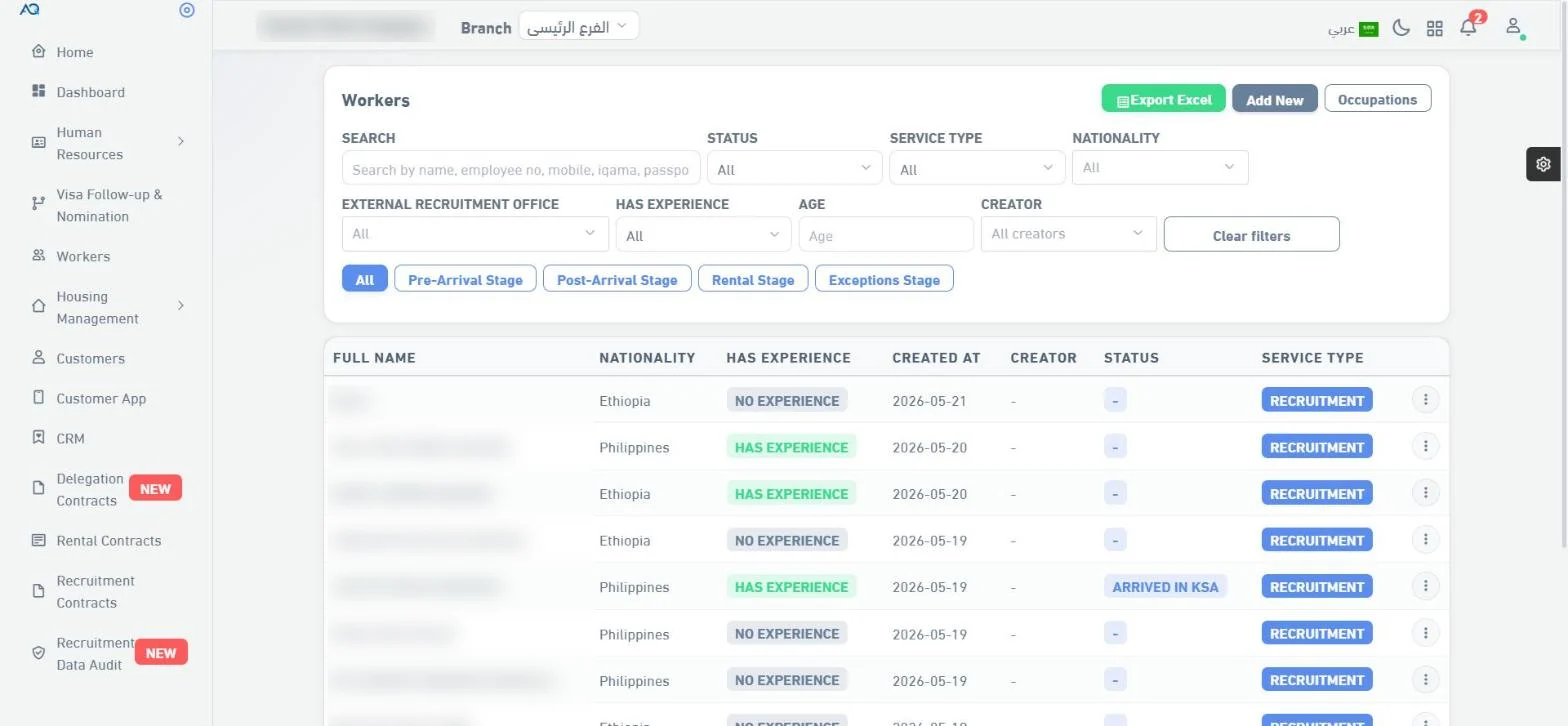Click the Clear filters button
This screenshot has height=726, width=1568.
(x=1251, y=235)
